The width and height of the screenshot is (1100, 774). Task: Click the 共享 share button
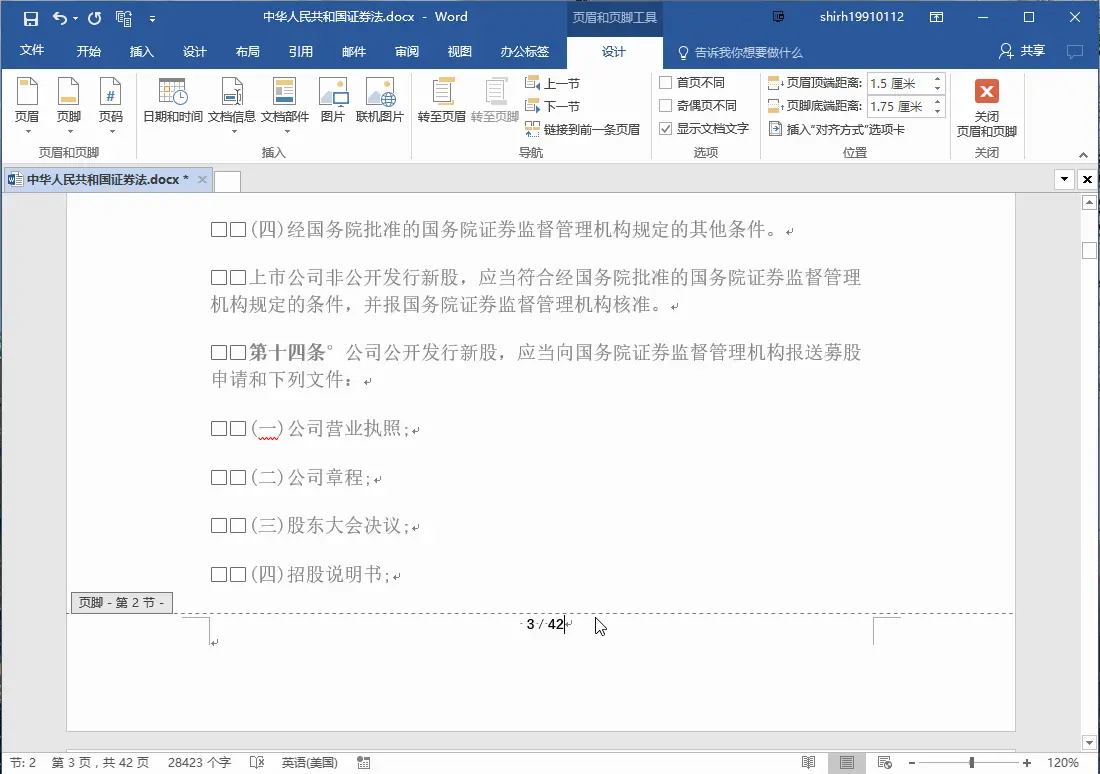(1022, 51)
